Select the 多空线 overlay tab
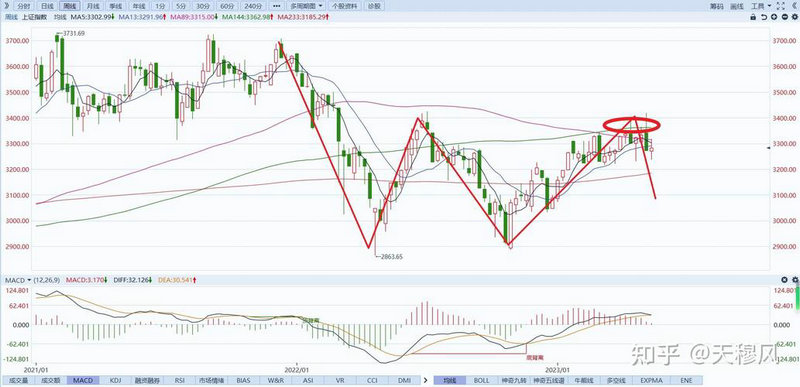Image resolution: width=800 pixels, height=387 pixels. point(616,380)
